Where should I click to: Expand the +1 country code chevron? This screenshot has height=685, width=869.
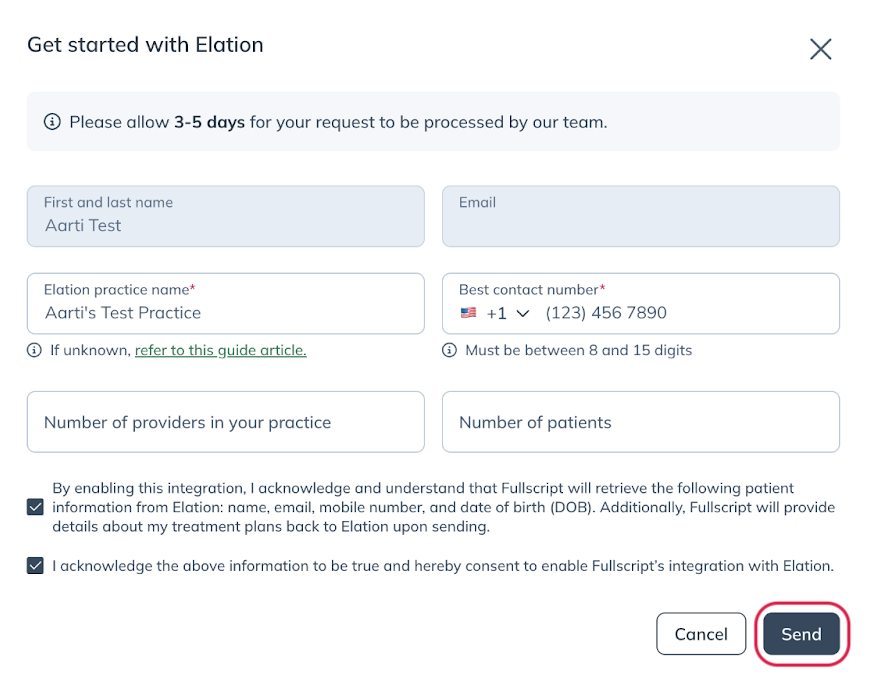522,314
